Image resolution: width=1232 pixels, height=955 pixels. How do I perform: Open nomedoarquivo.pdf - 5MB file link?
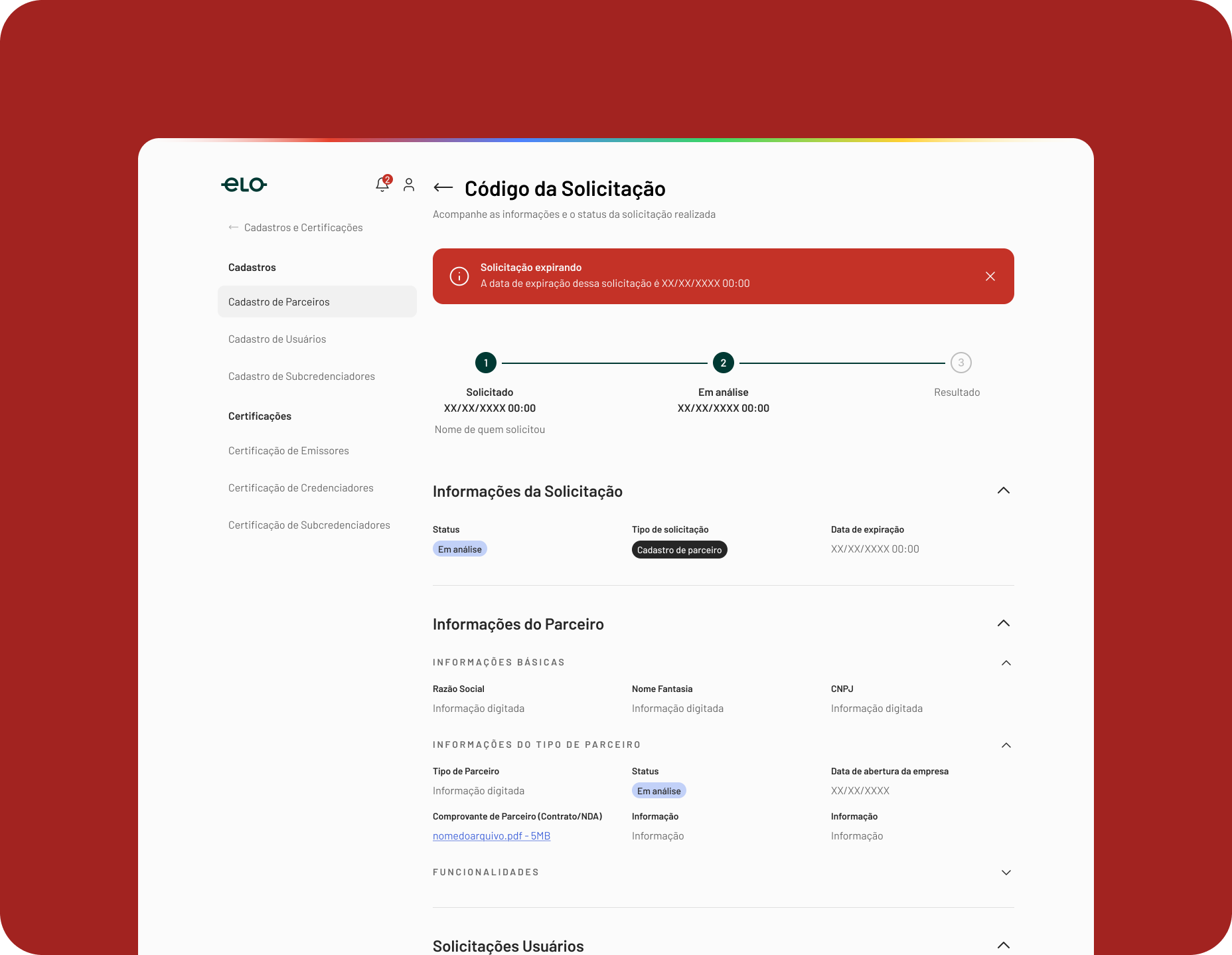click(491, 836)
